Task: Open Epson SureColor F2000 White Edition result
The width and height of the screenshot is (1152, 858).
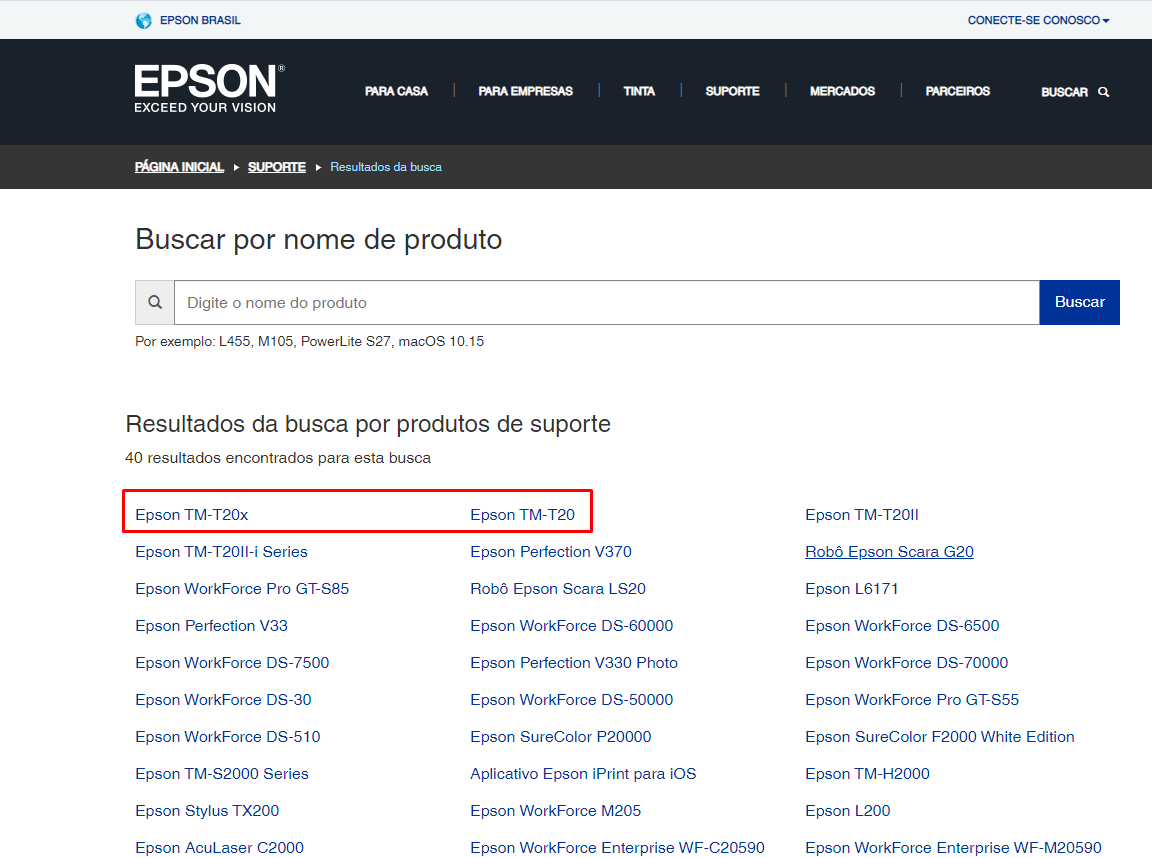Action: coord(940,737)
